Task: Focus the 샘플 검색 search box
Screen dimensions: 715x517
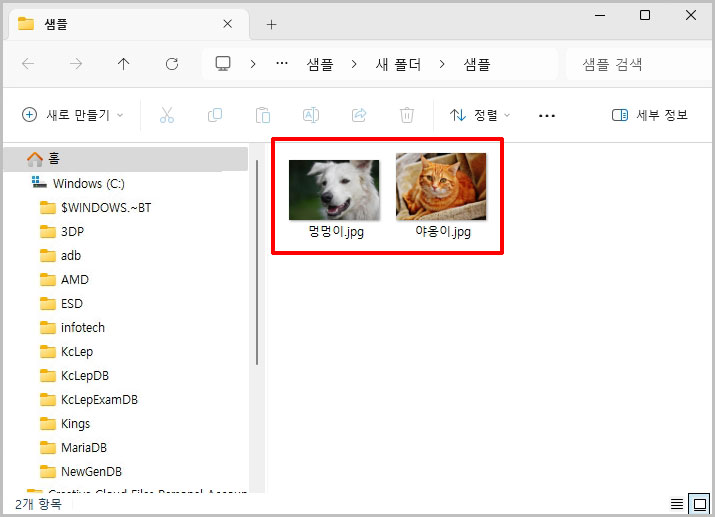Action: coord(638,64)
